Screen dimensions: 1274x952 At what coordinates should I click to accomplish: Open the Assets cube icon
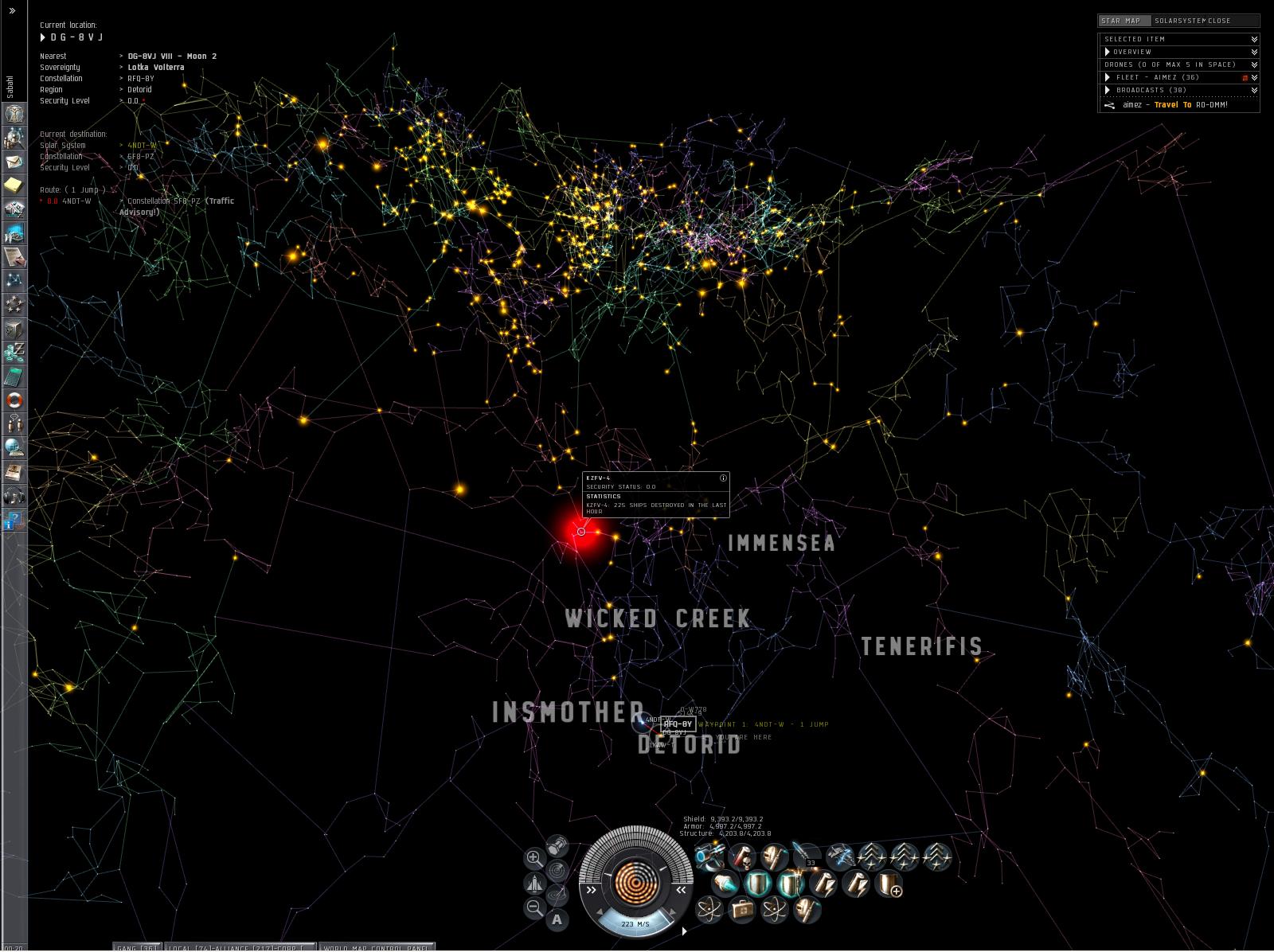click(14, 329)
